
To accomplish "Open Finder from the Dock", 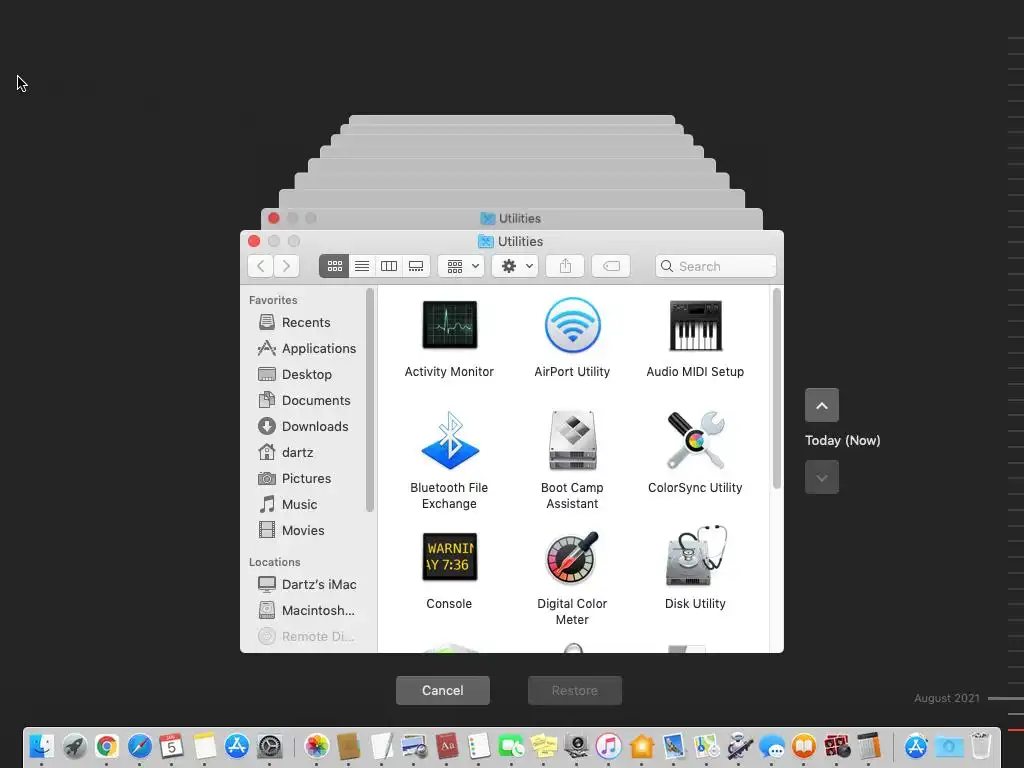I will 42,746.
